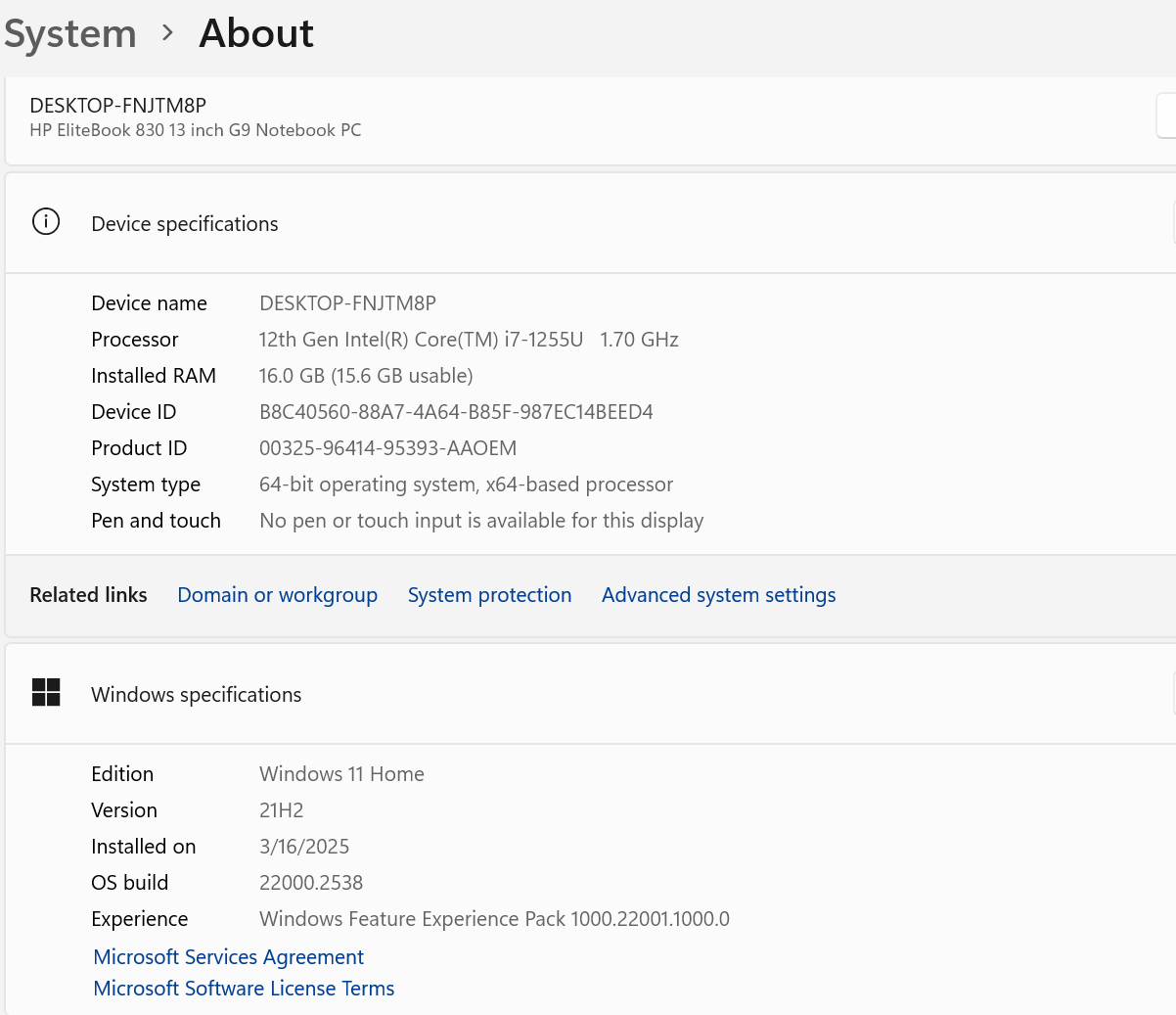Click the OS build label
The width and height of the screenshot is (1176, 1015).
point(130,883)
